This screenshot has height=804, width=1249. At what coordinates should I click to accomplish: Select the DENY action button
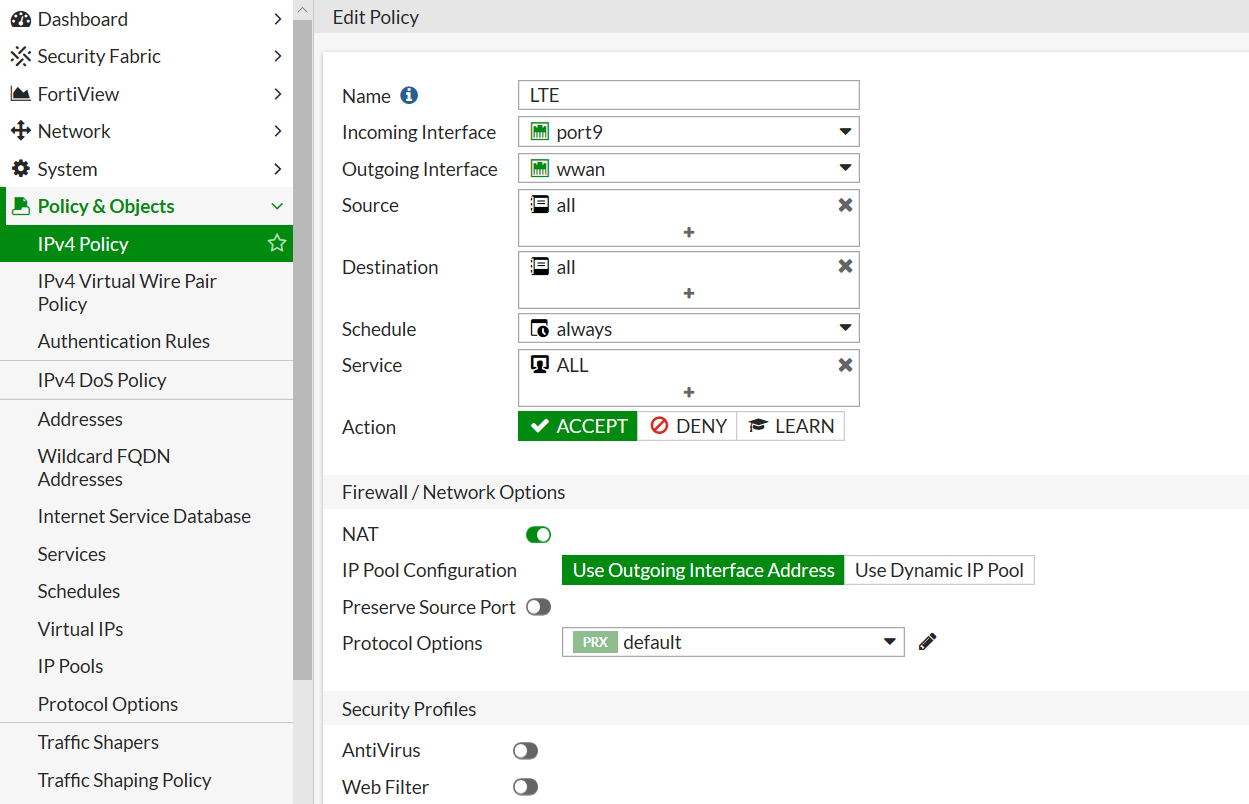click(687, 426)
